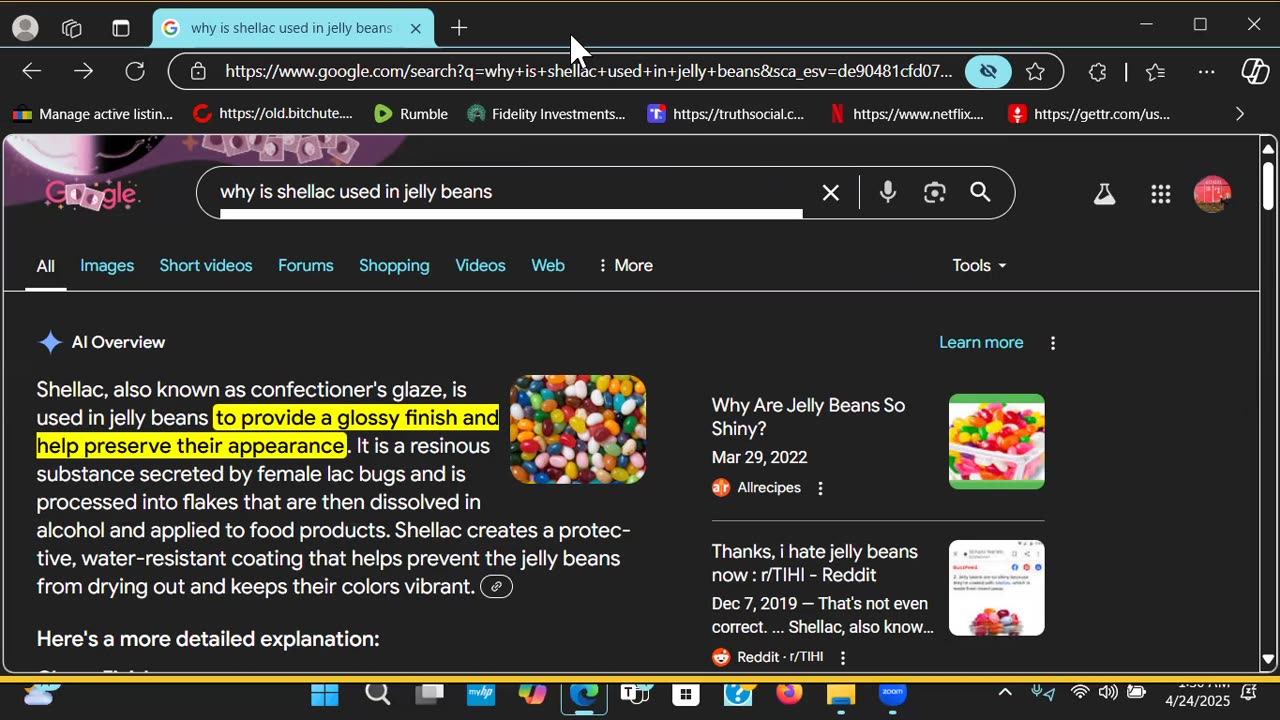Switch to Shopping tab

pos(394,265)
